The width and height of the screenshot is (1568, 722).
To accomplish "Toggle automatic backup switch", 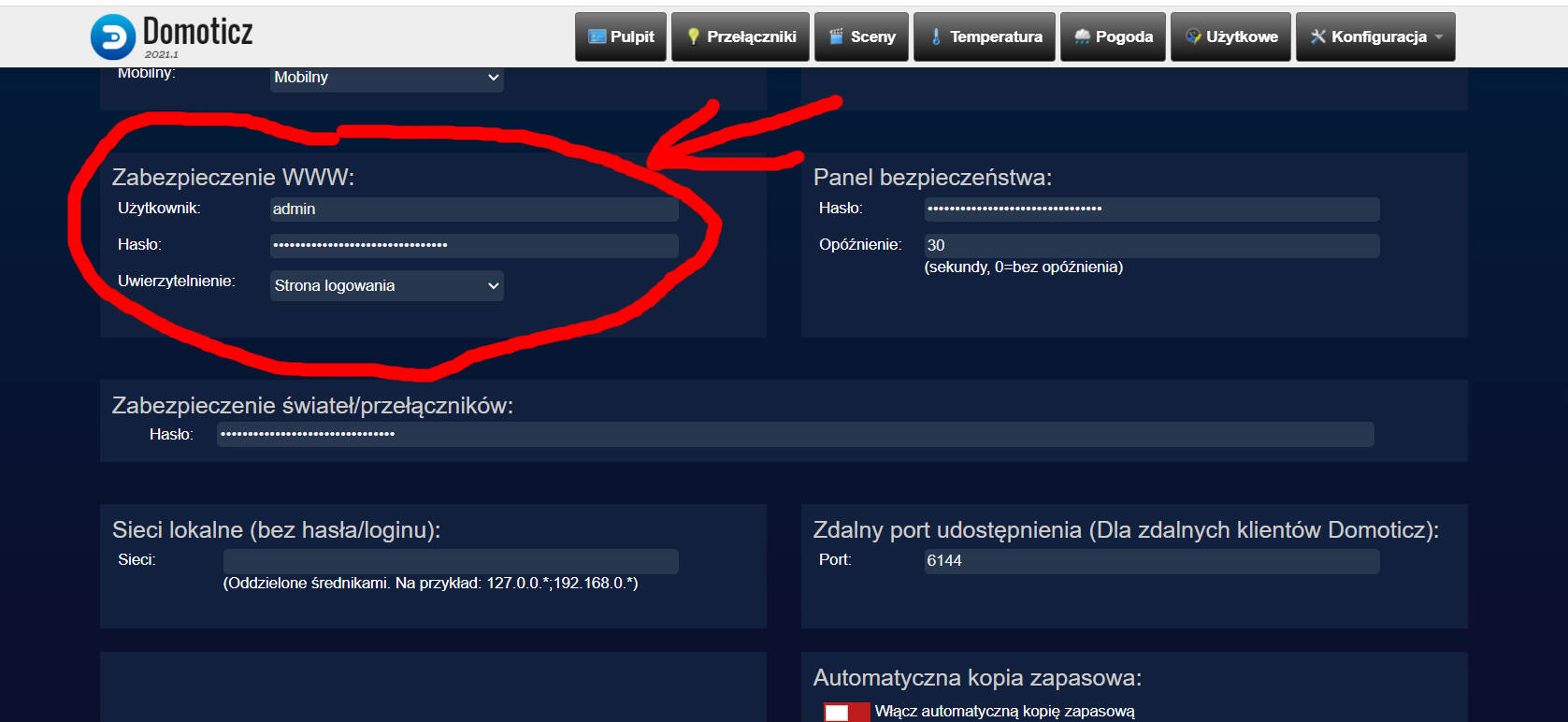I will click(x=847, y=713).
